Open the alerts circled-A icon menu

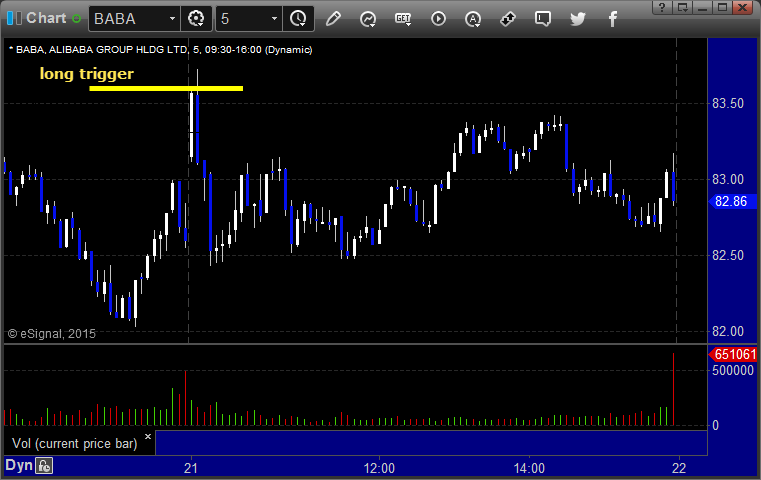point(473,19)
